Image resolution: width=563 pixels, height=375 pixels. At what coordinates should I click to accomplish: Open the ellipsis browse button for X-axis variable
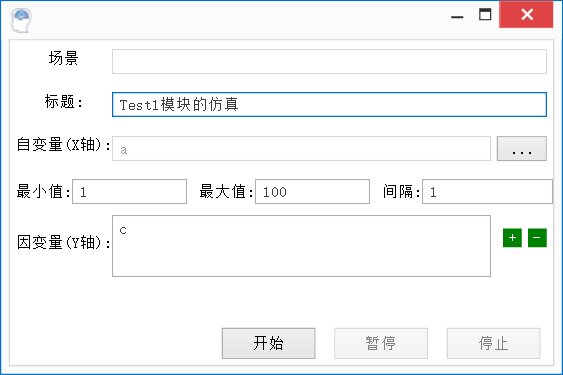point(522,148)
